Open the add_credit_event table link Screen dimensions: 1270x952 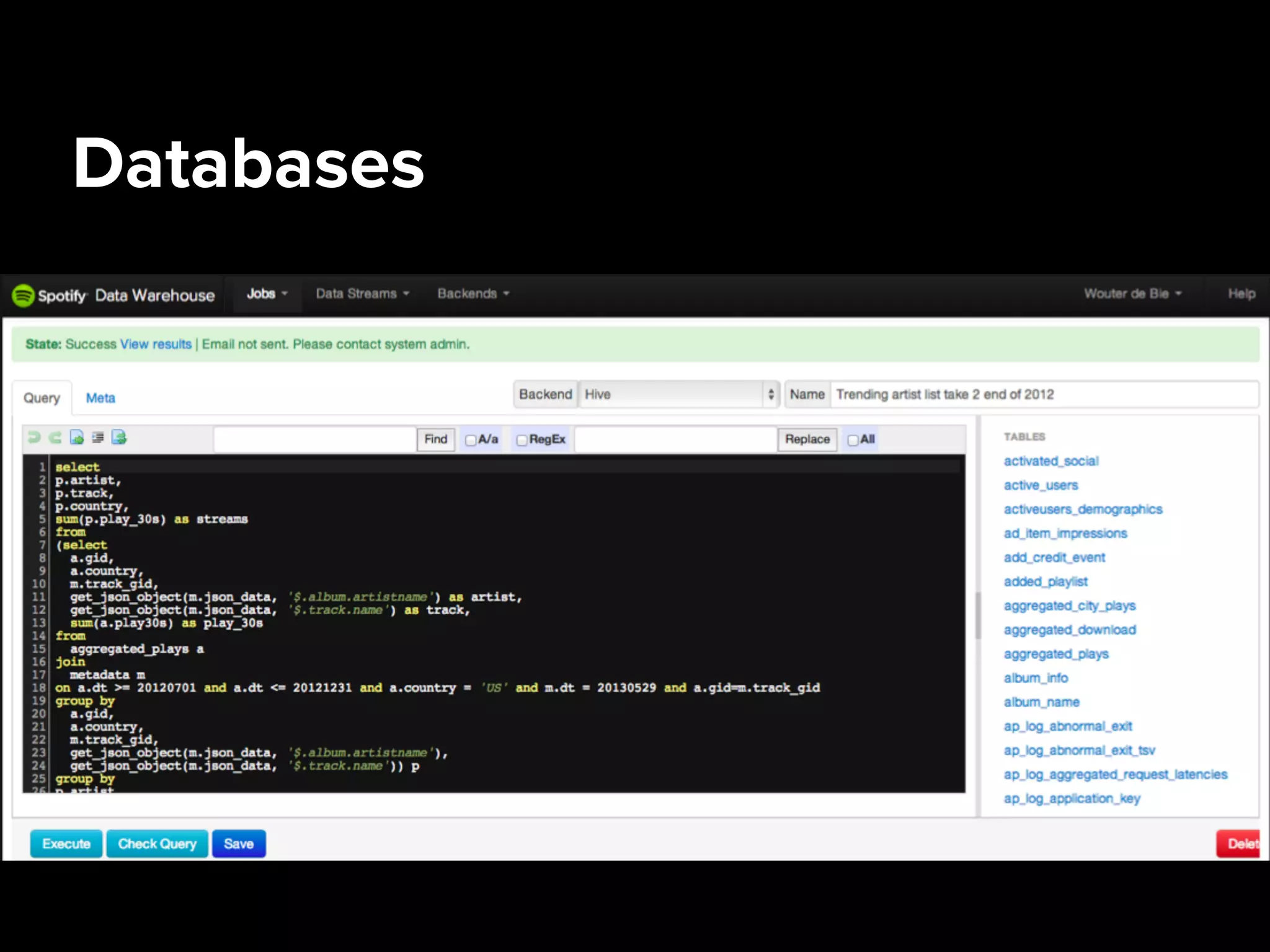(1054, 558)
